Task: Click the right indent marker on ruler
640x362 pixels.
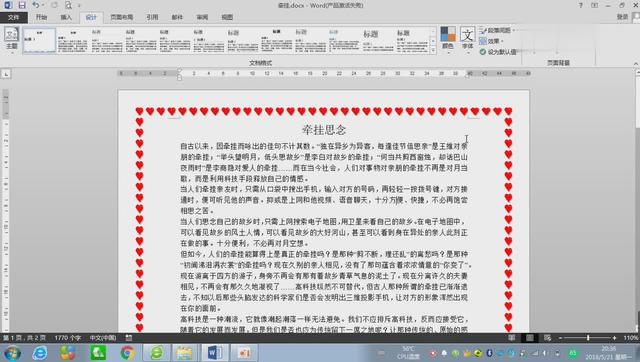Action: click(x=468, y=76)
